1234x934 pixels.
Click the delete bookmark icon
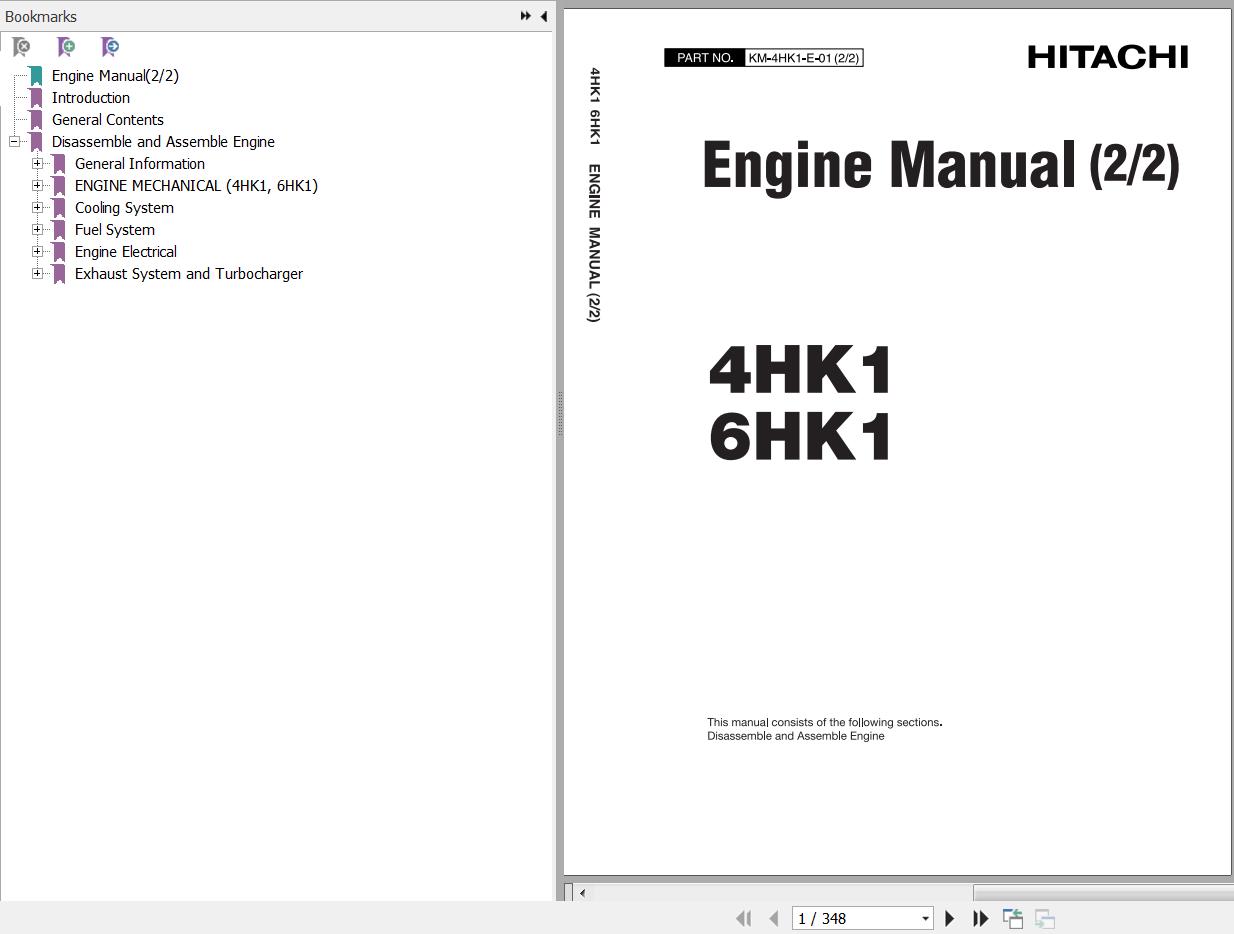21,47
